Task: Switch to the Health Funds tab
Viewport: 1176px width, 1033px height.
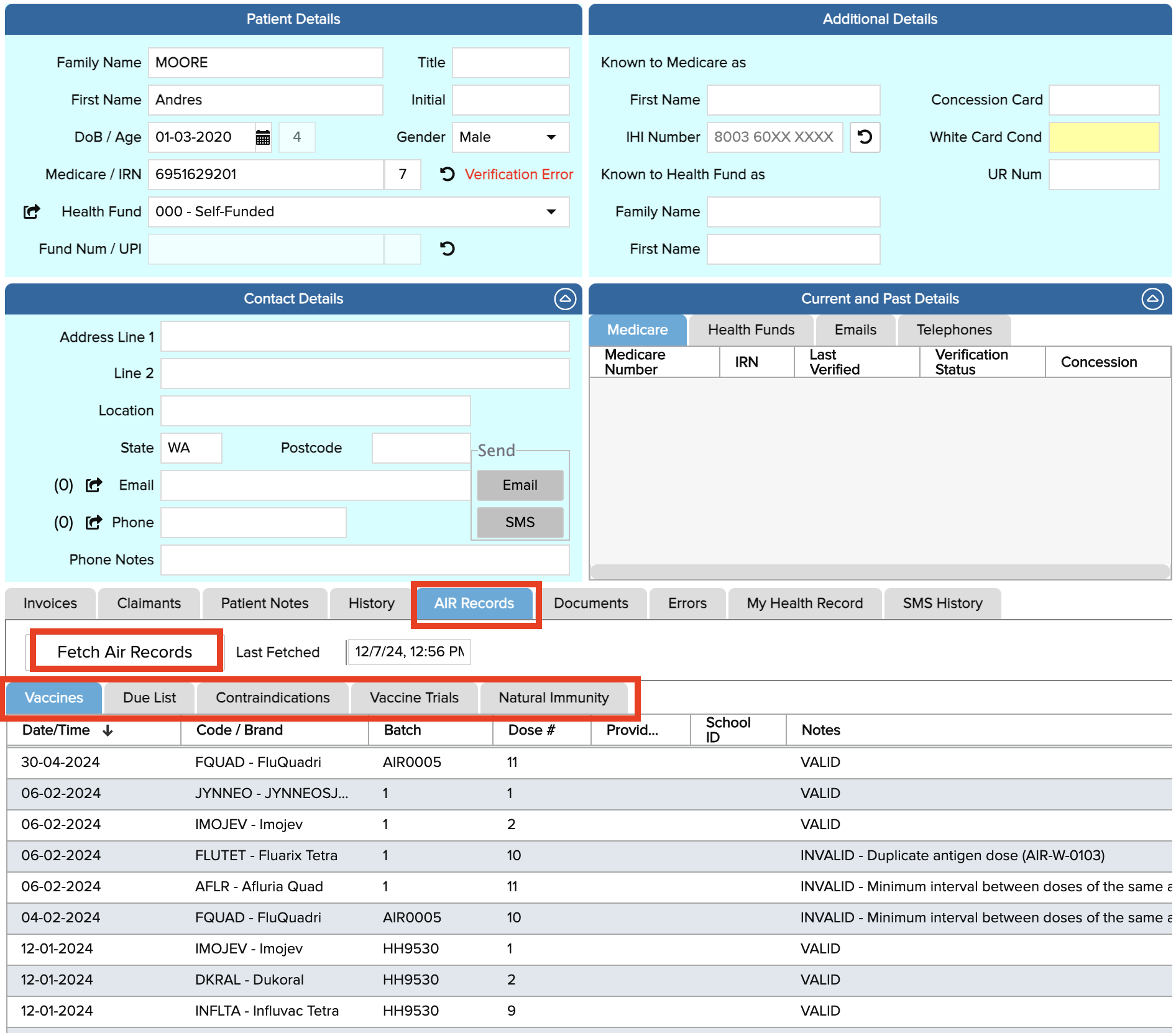Action: click(751, 330)
